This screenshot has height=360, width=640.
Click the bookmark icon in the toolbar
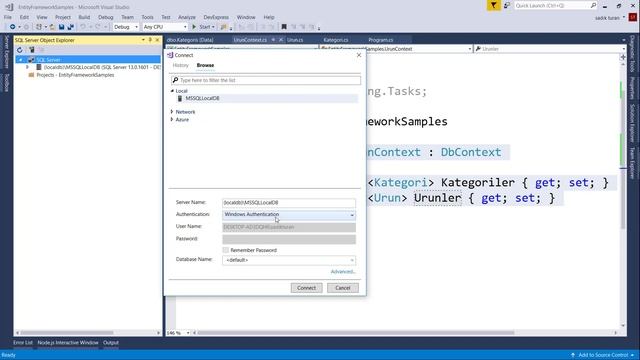point(284,27)
